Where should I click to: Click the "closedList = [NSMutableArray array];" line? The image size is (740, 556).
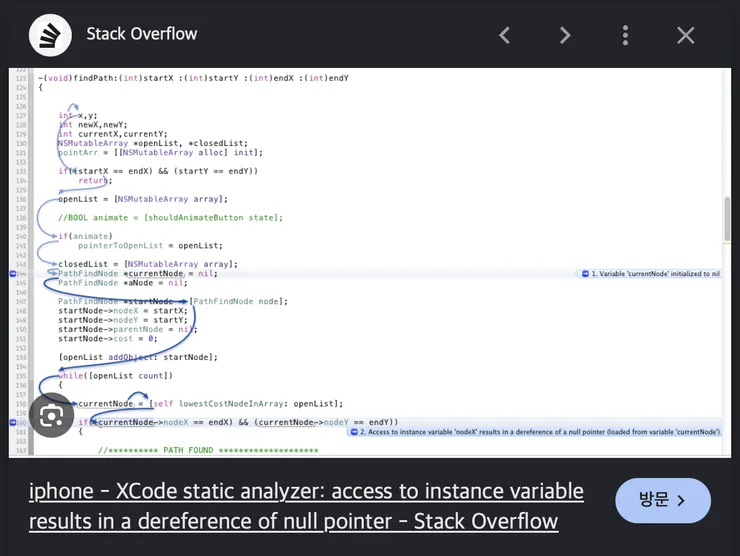[x=148, y=264]
